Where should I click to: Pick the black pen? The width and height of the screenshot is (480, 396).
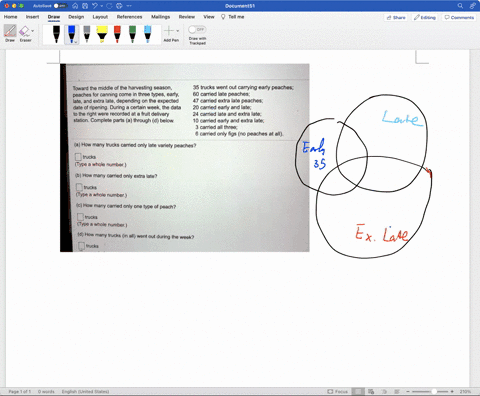[56, 34]
